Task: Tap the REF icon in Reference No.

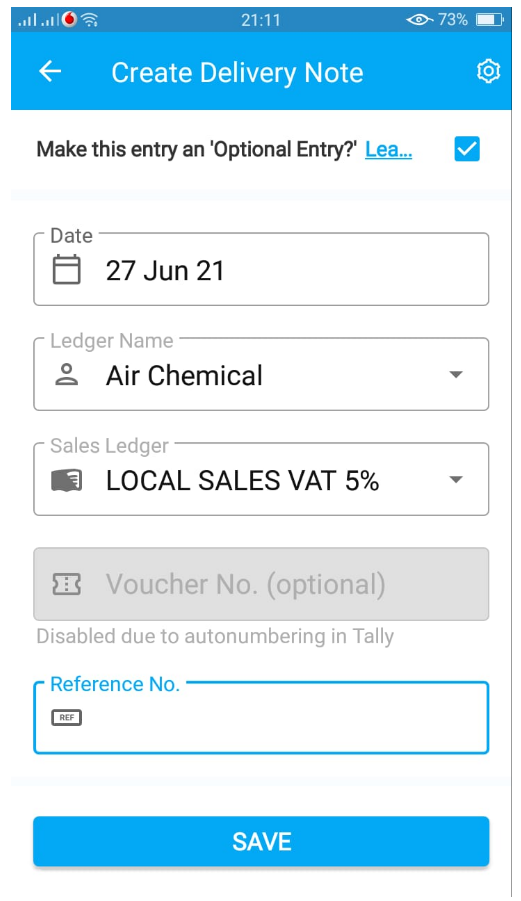Action: pos(67,717)
